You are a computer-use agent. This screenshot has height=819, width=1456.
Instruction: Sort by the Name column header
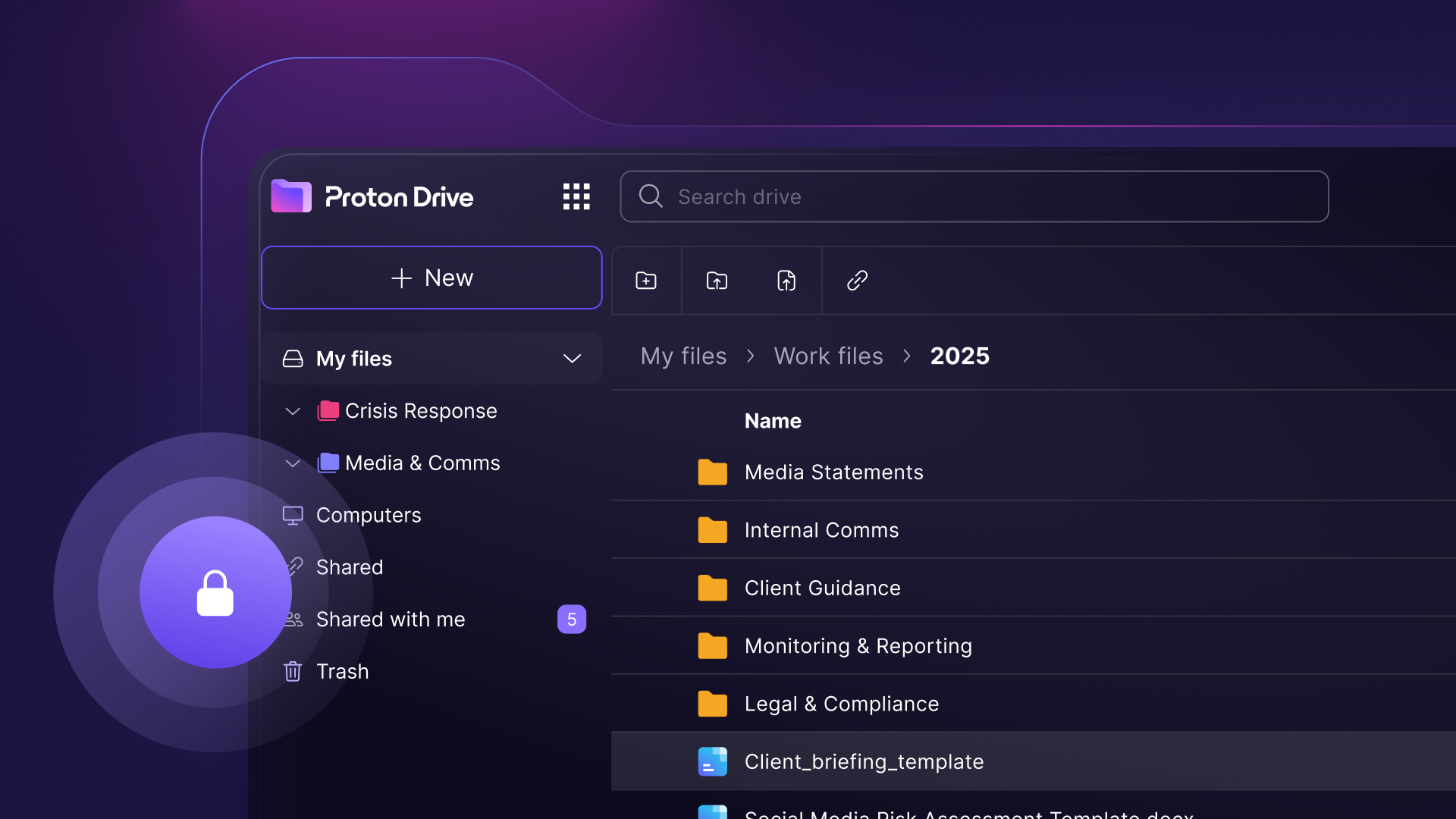(x=773, y=421)
